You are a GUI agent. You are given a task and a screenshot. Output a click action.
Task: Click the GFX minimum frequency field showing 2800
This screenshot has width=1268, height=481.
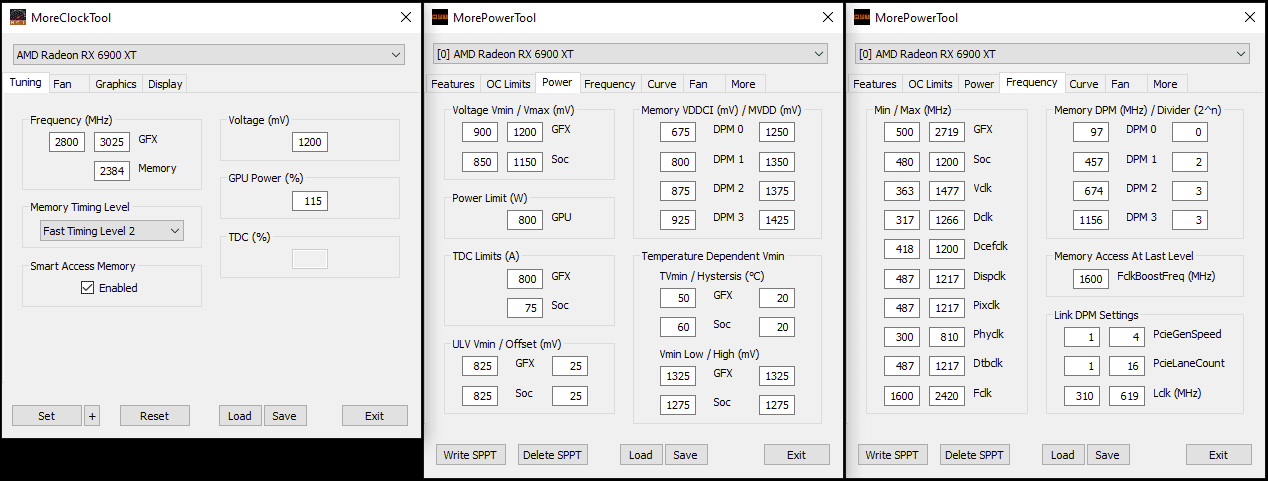[67, 143]
